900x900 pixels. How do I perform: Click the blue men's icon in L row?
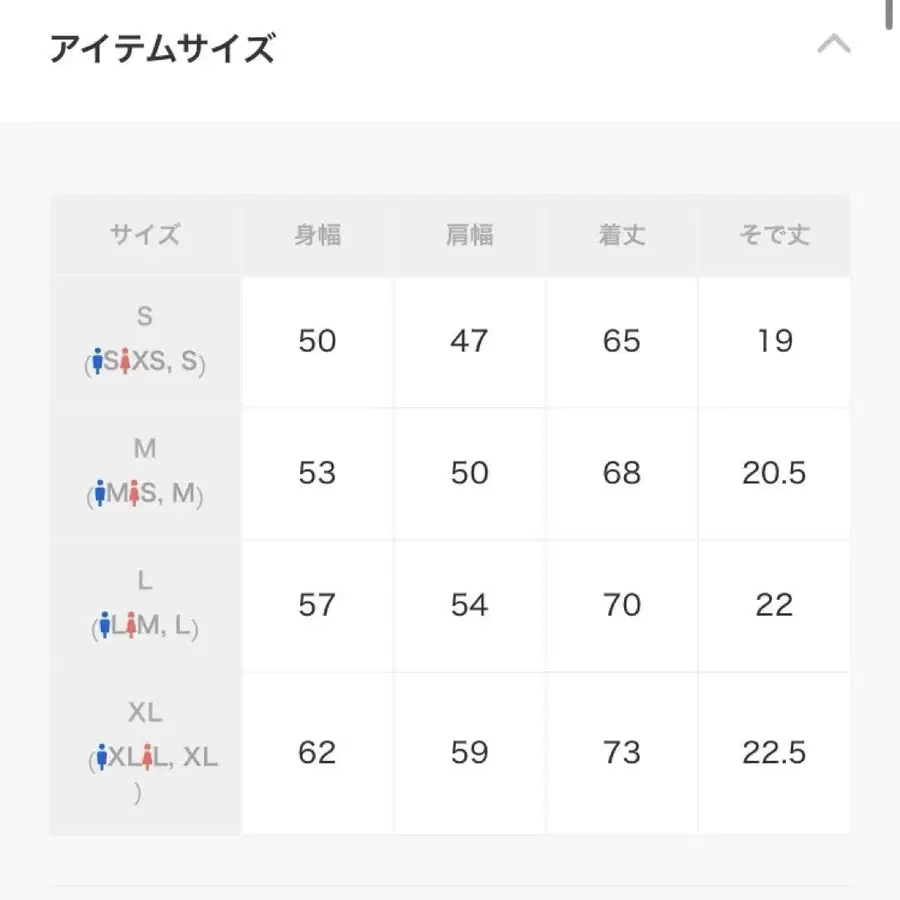(x=104, y=627)
